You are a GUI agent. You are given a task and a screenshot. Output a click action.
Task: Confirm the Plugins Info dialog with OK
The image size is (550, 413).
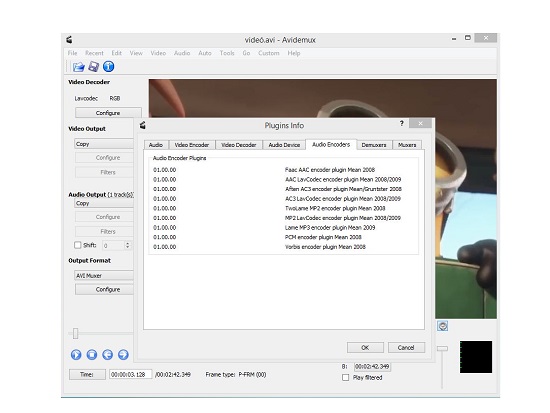click(365, 347)
